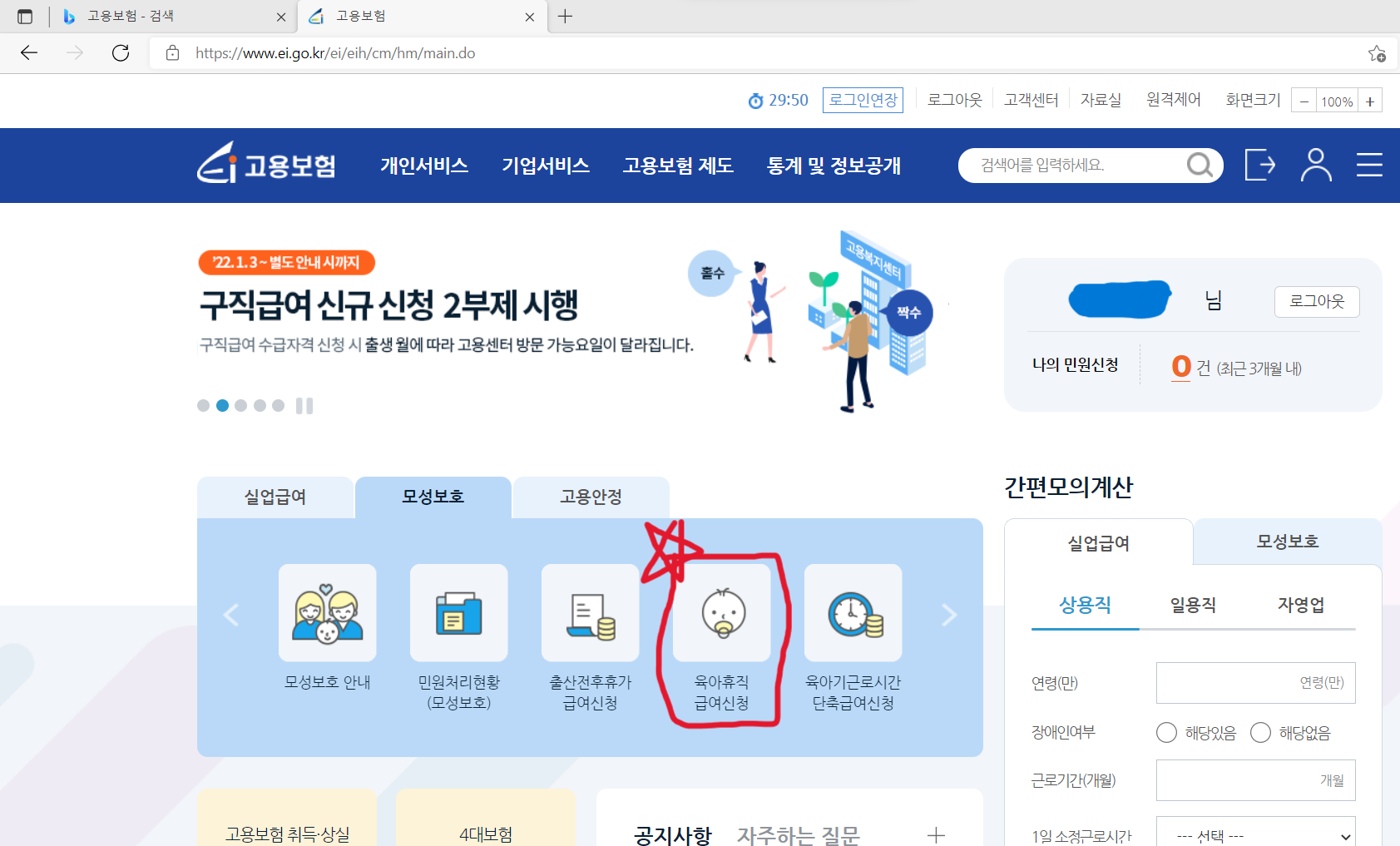Viewport: 1400px width, 846px height.
Task: Open the 1일 소정근로시간 선택 dropdown
Action: click(1256, 833)
